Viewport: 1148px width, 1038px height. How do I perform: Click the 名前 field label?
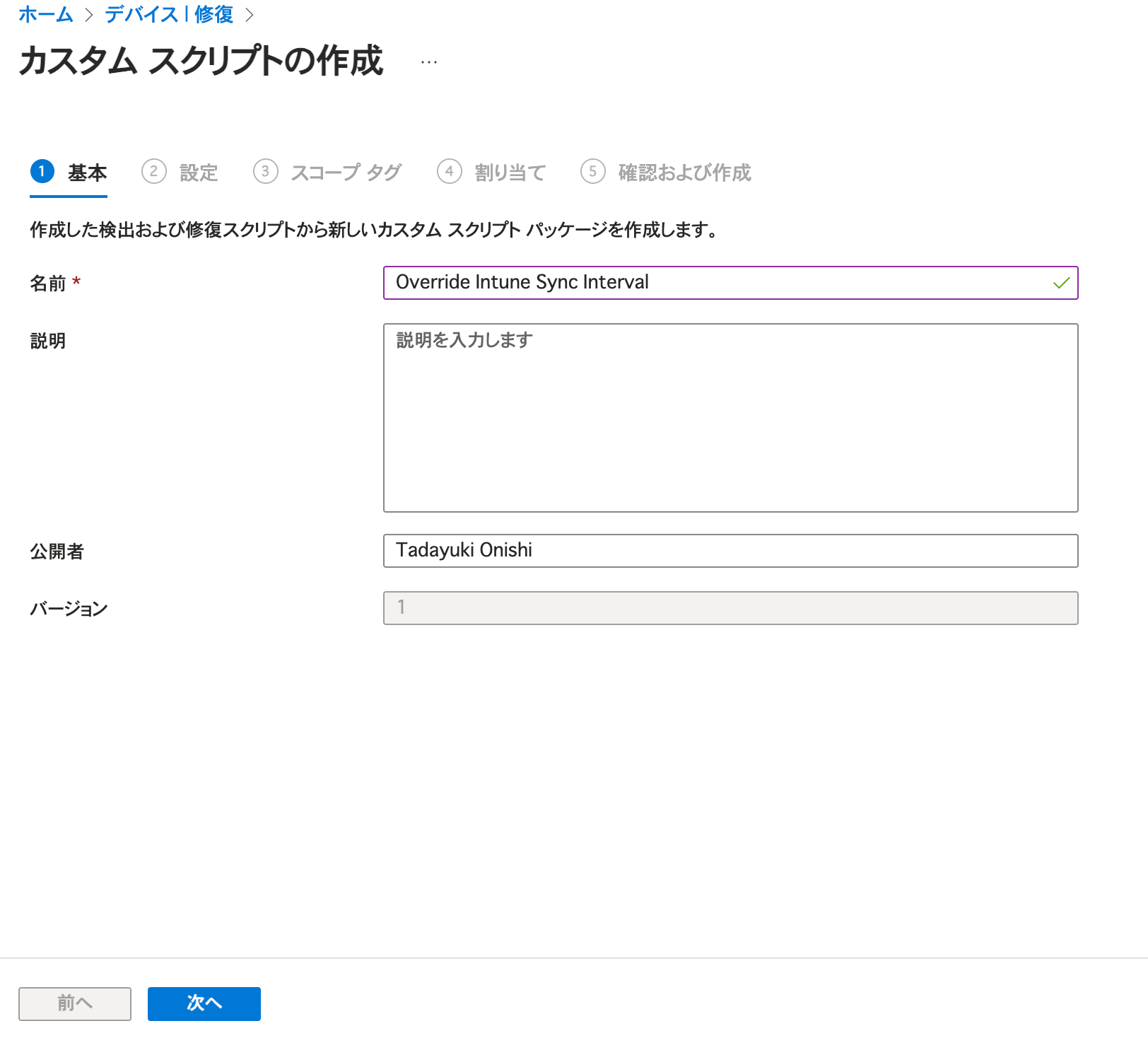48,284
